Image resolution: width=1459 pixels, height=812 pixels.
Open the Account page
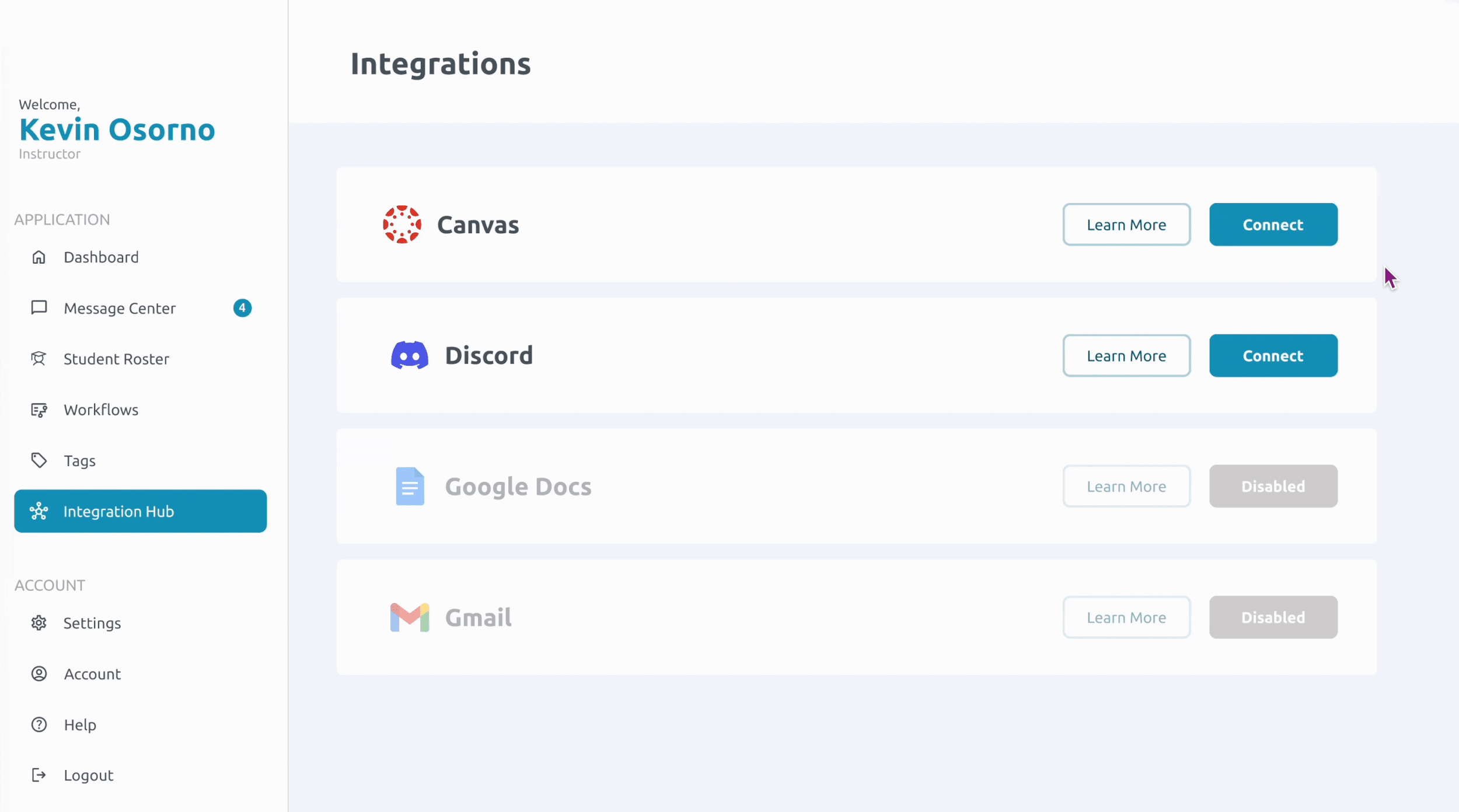[x=92, y=674]
